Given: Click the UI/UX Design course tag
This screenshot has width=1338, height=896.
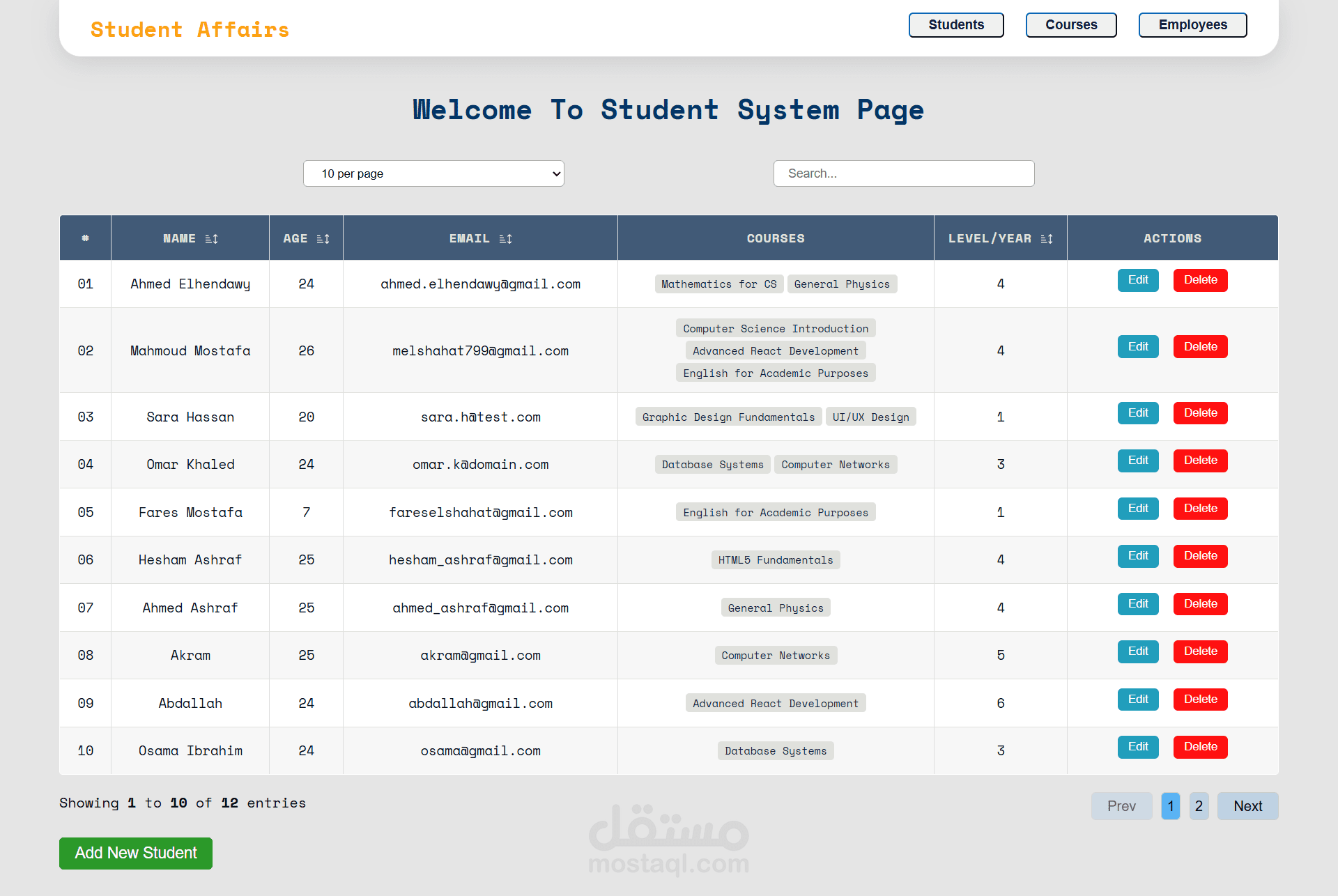Looking at the screenshot, I should (x=870, y=417).
